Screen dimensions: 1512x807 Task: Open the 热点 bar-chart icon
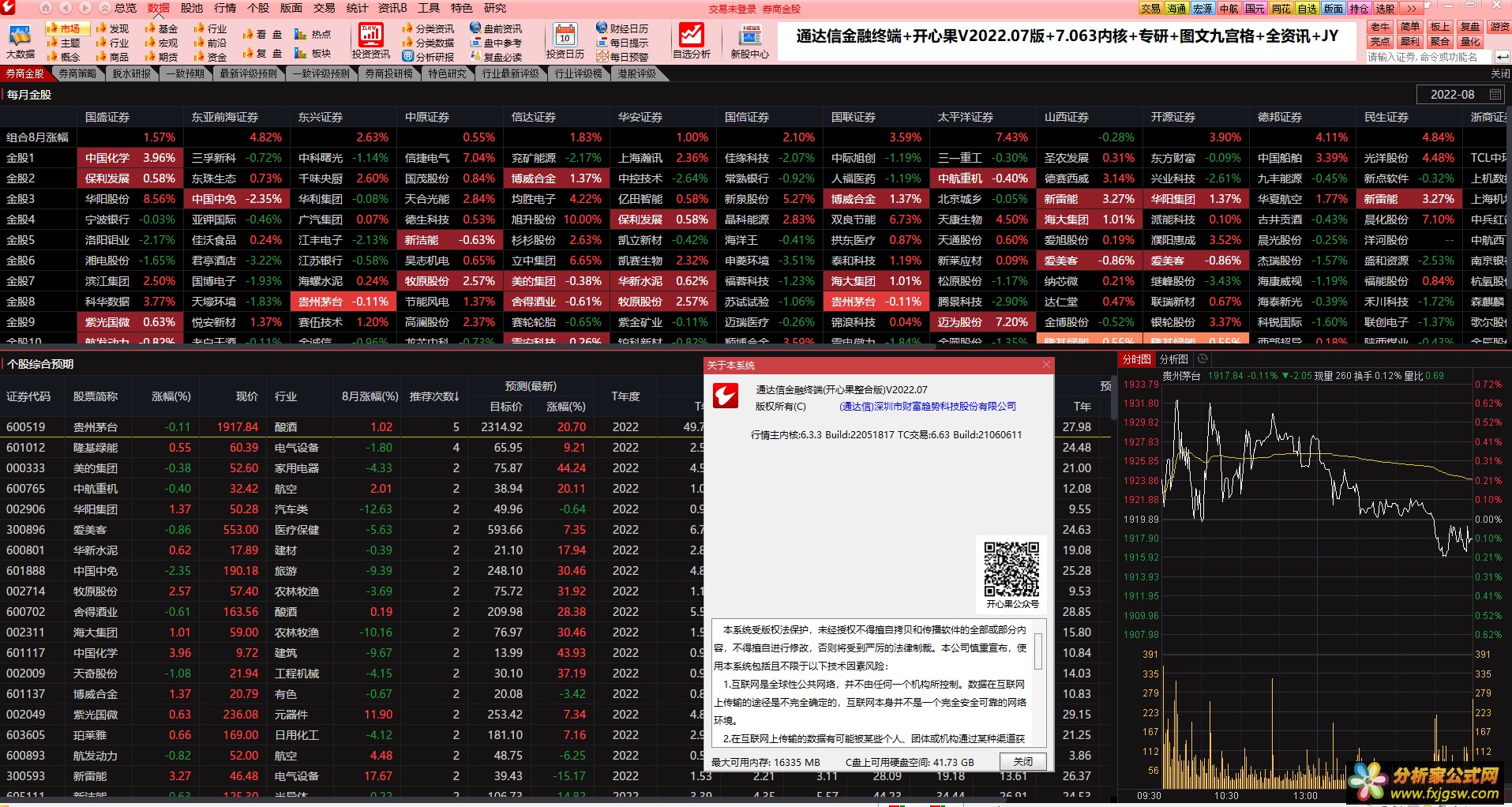click(313, 35)
